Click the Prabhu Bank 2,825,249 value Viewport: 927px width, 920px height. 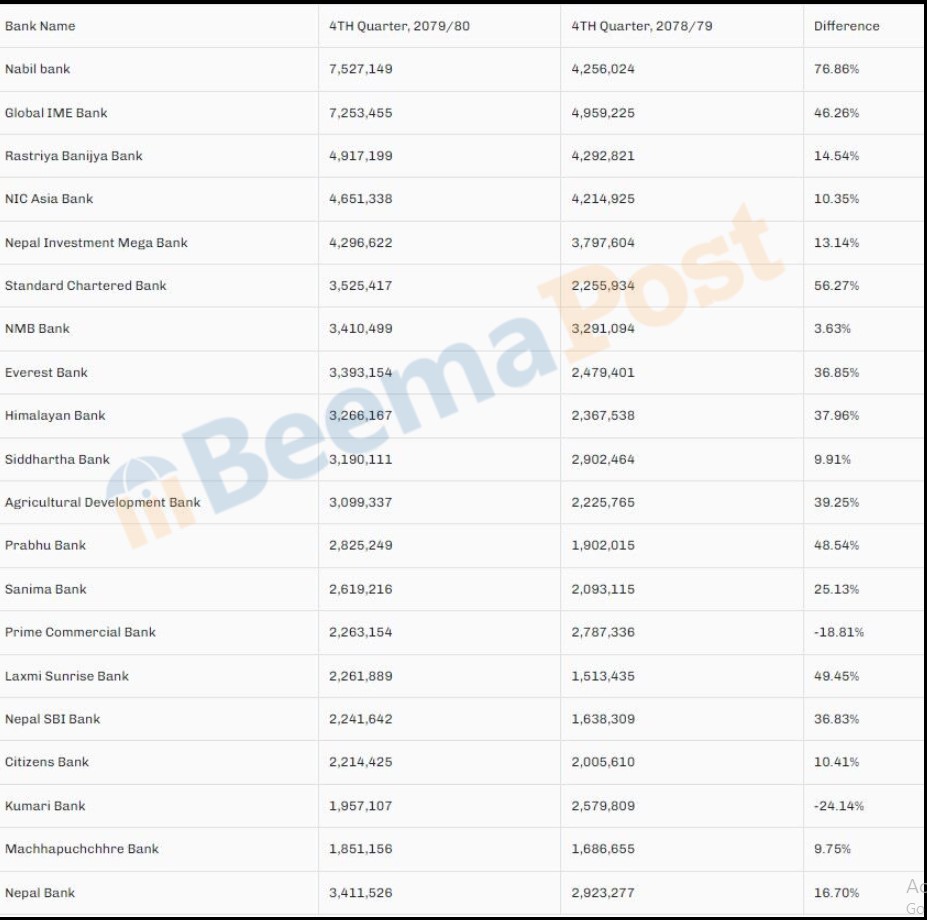click(361, 546)
